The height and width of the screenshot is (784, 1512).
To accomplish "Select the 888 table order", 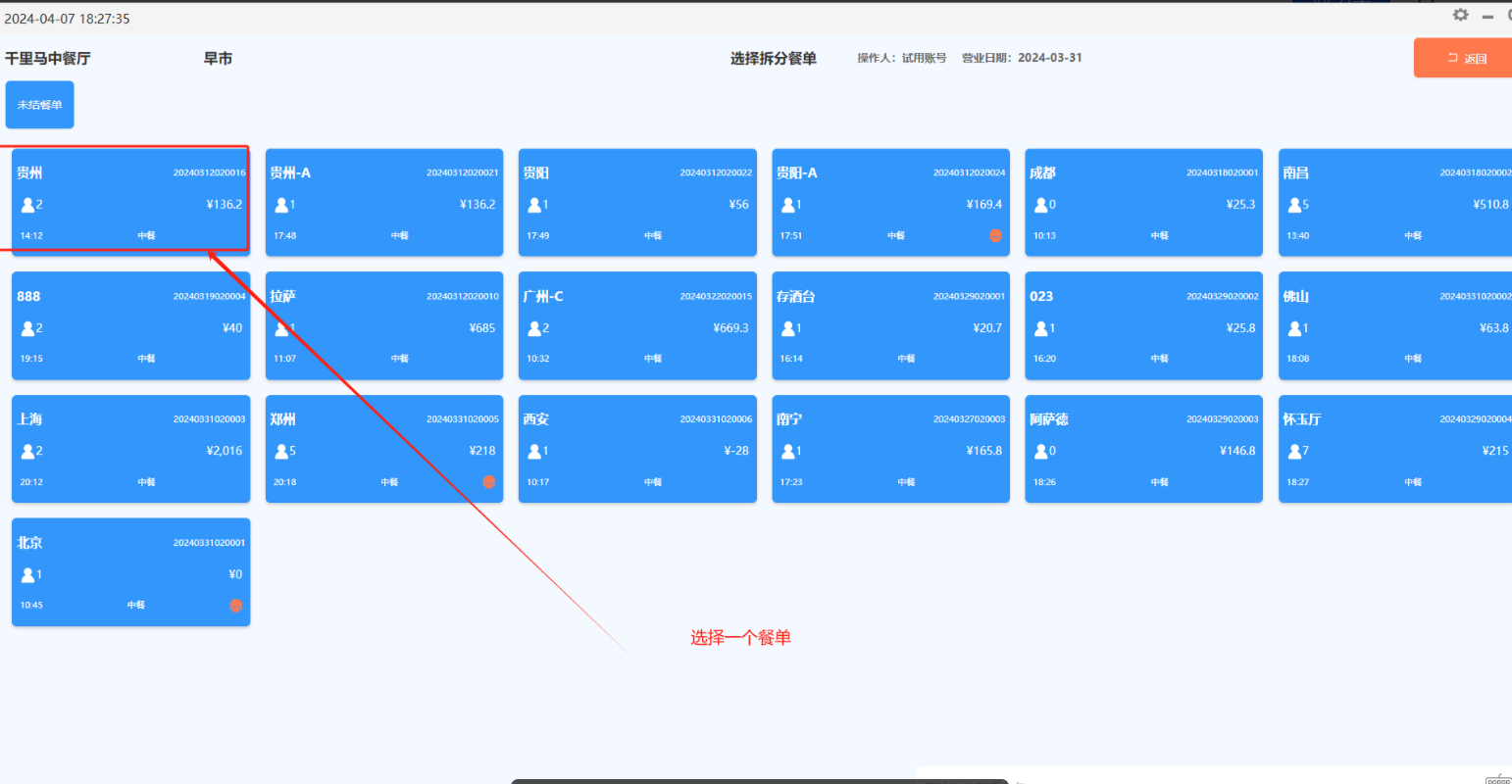I will 130,325.
